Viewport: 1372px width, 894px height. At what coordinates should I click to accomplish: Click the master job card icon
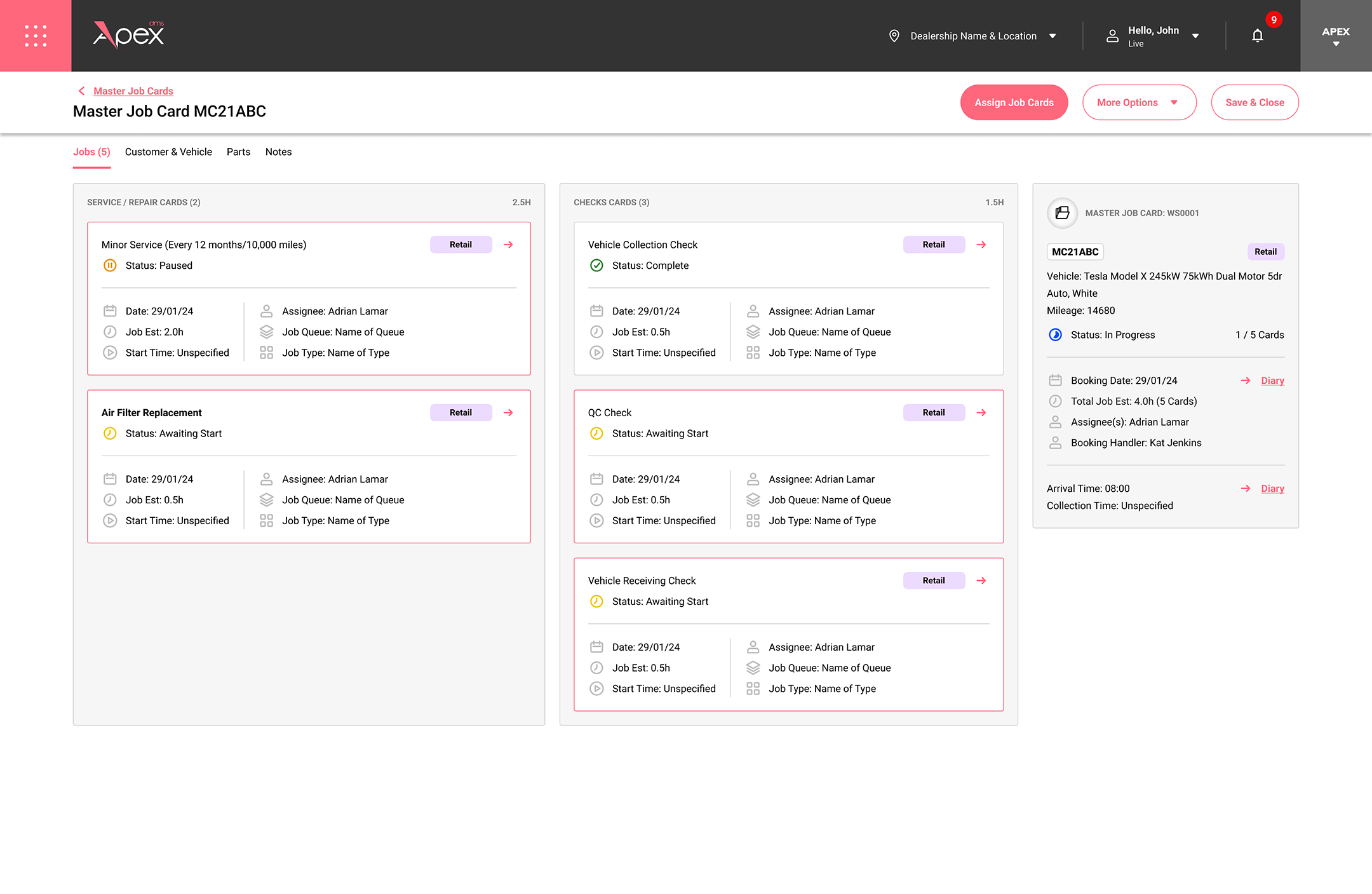pyautogui.click(x=1062, y=213)
